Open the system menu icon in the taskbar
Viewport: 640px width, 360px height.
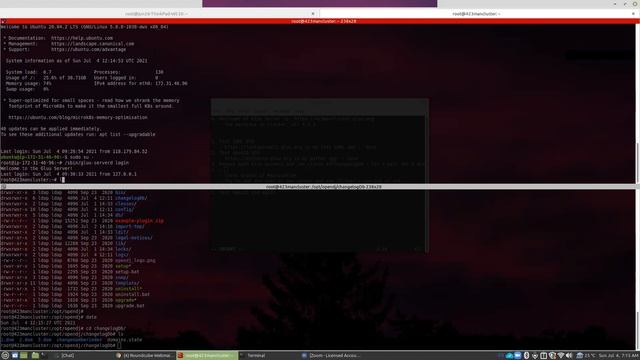[5, 356]
